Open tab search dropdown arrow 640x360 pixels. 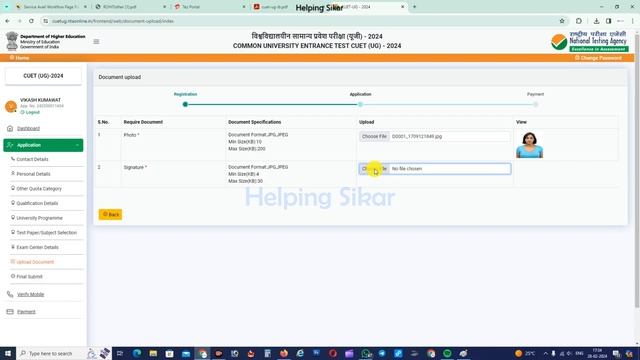coord(6,7)
